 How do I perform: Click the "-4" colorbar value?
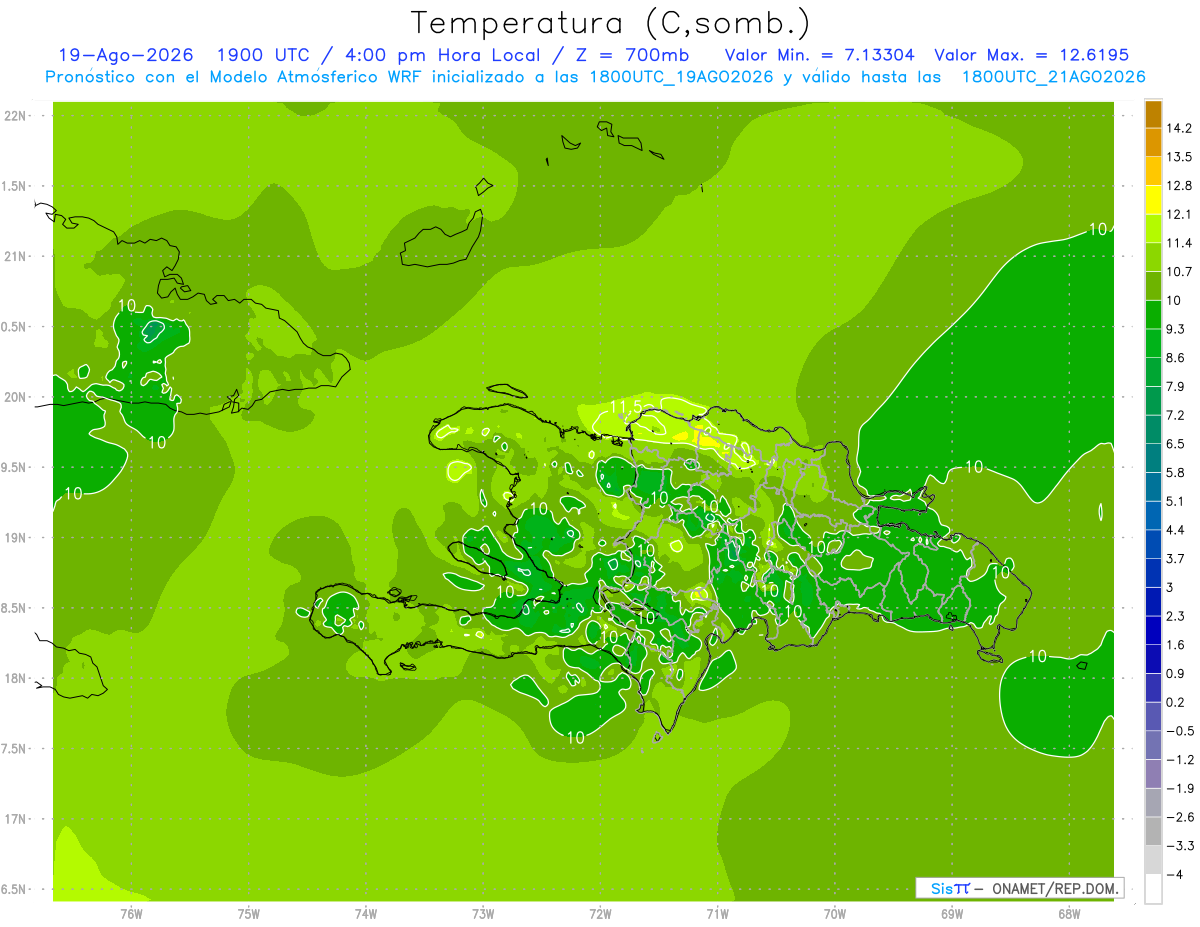point(1175,874)
